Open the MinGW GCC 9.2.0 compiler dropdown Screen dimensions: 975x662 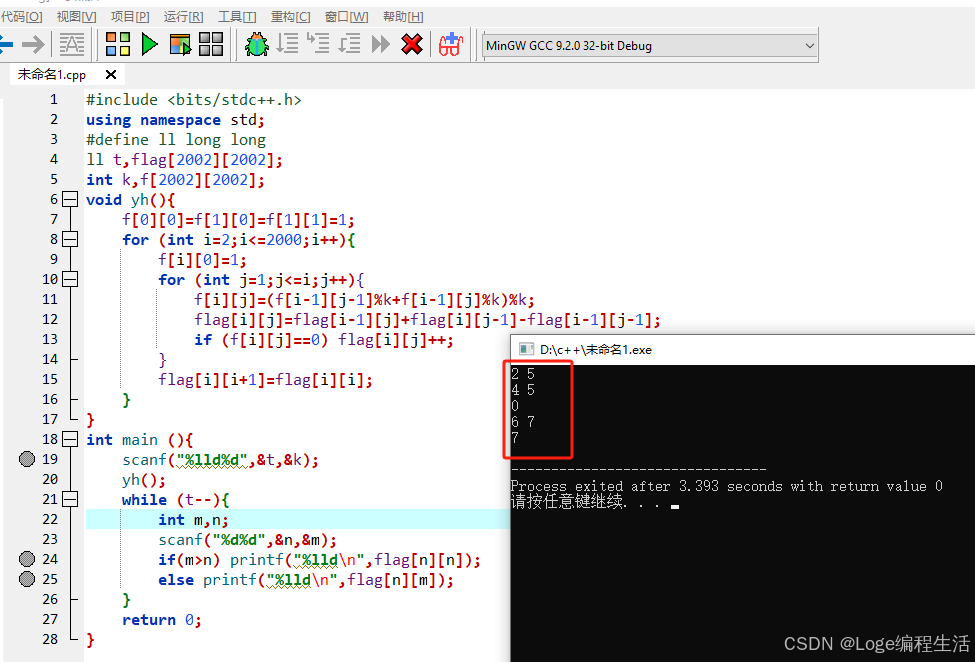(x=650, y=45)
